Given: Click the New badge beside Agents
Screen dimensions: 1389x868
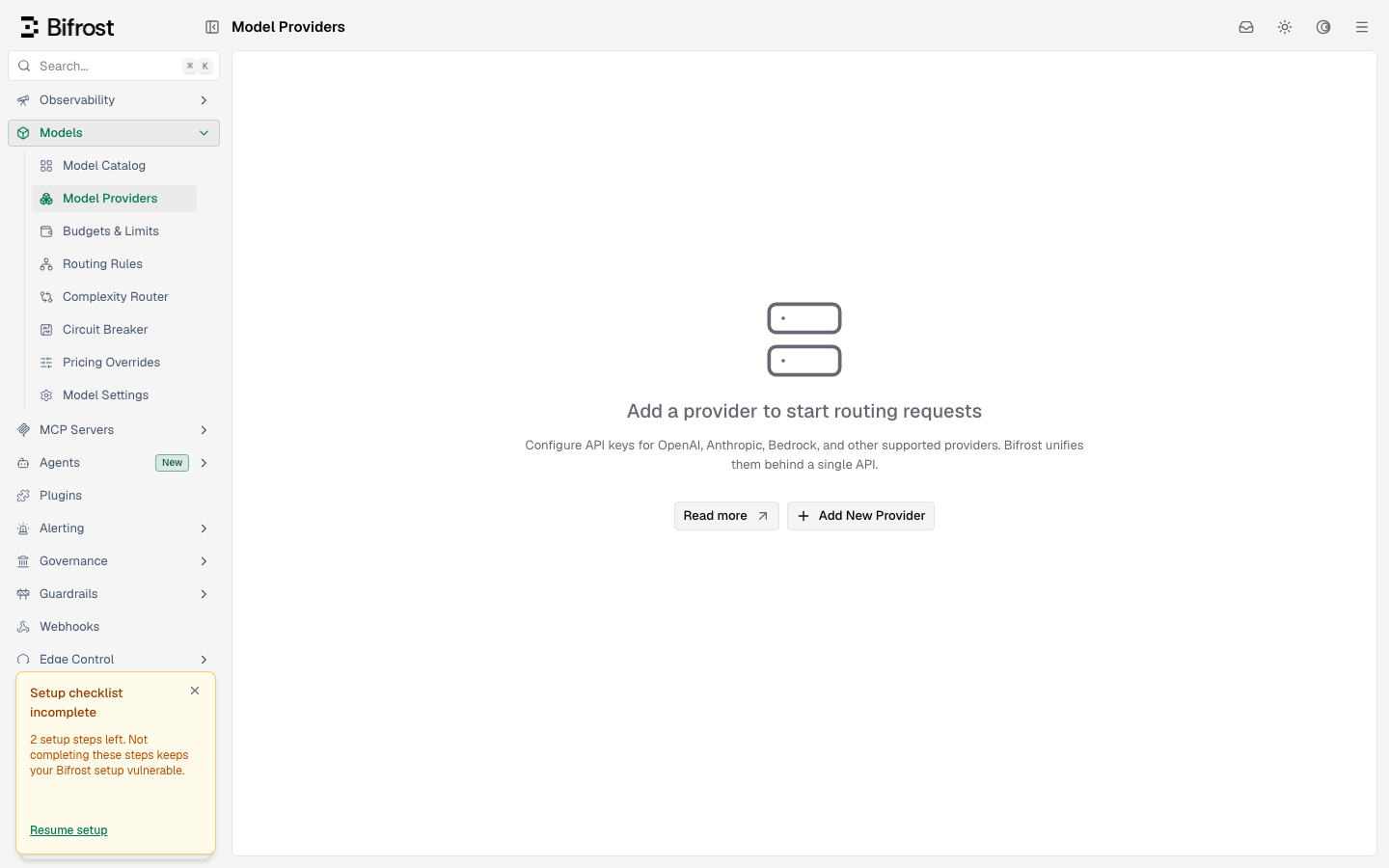Looking at the screenshot, I should click(x=172, y=463).
